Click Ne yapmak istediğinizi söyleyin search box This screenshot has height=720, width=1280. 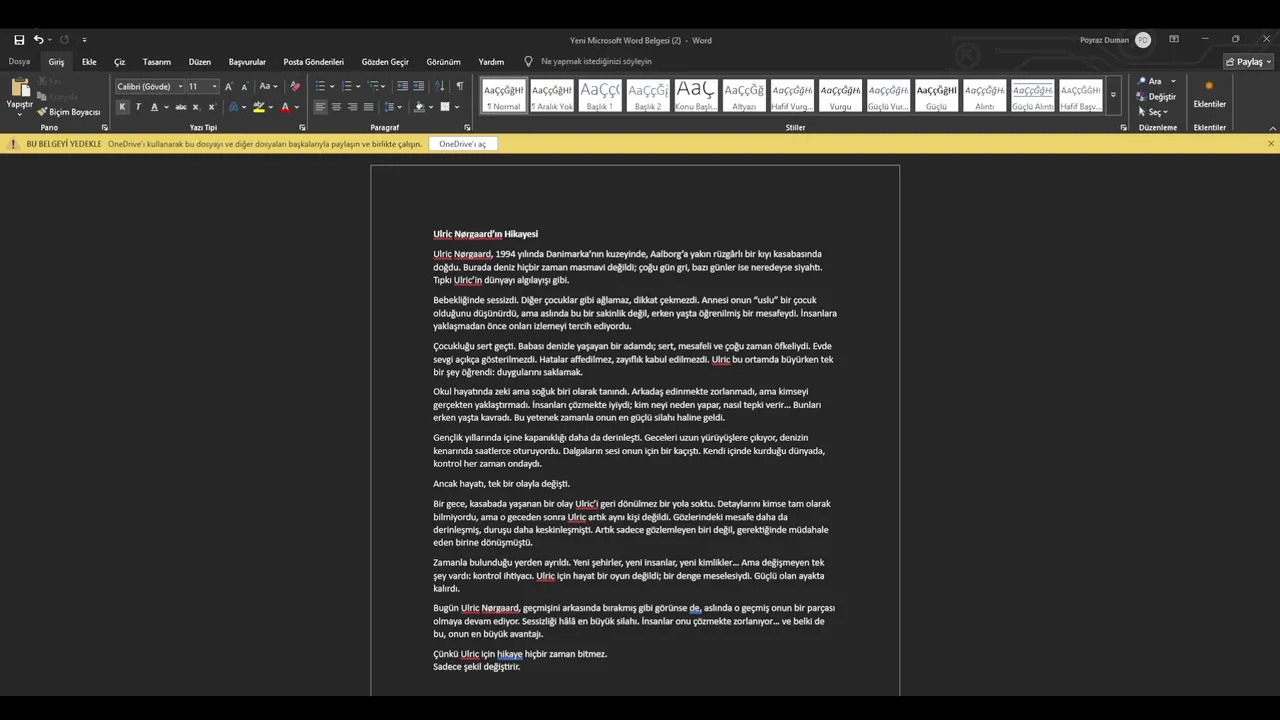pos(596,62)
